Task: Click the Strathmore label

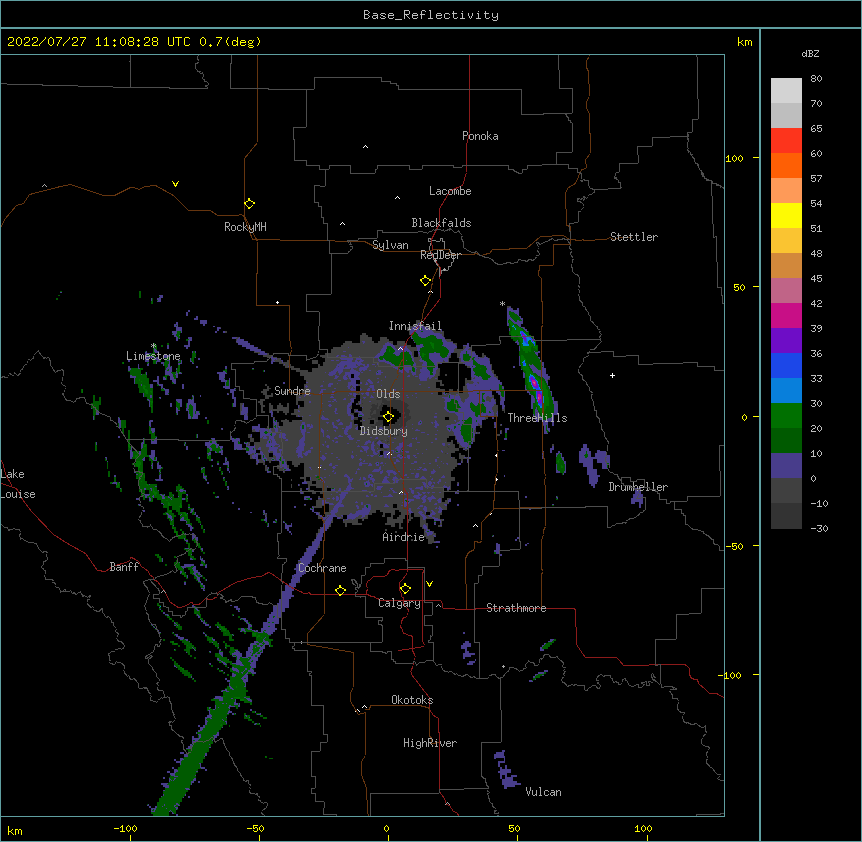Action: click(x=516, y=608)
